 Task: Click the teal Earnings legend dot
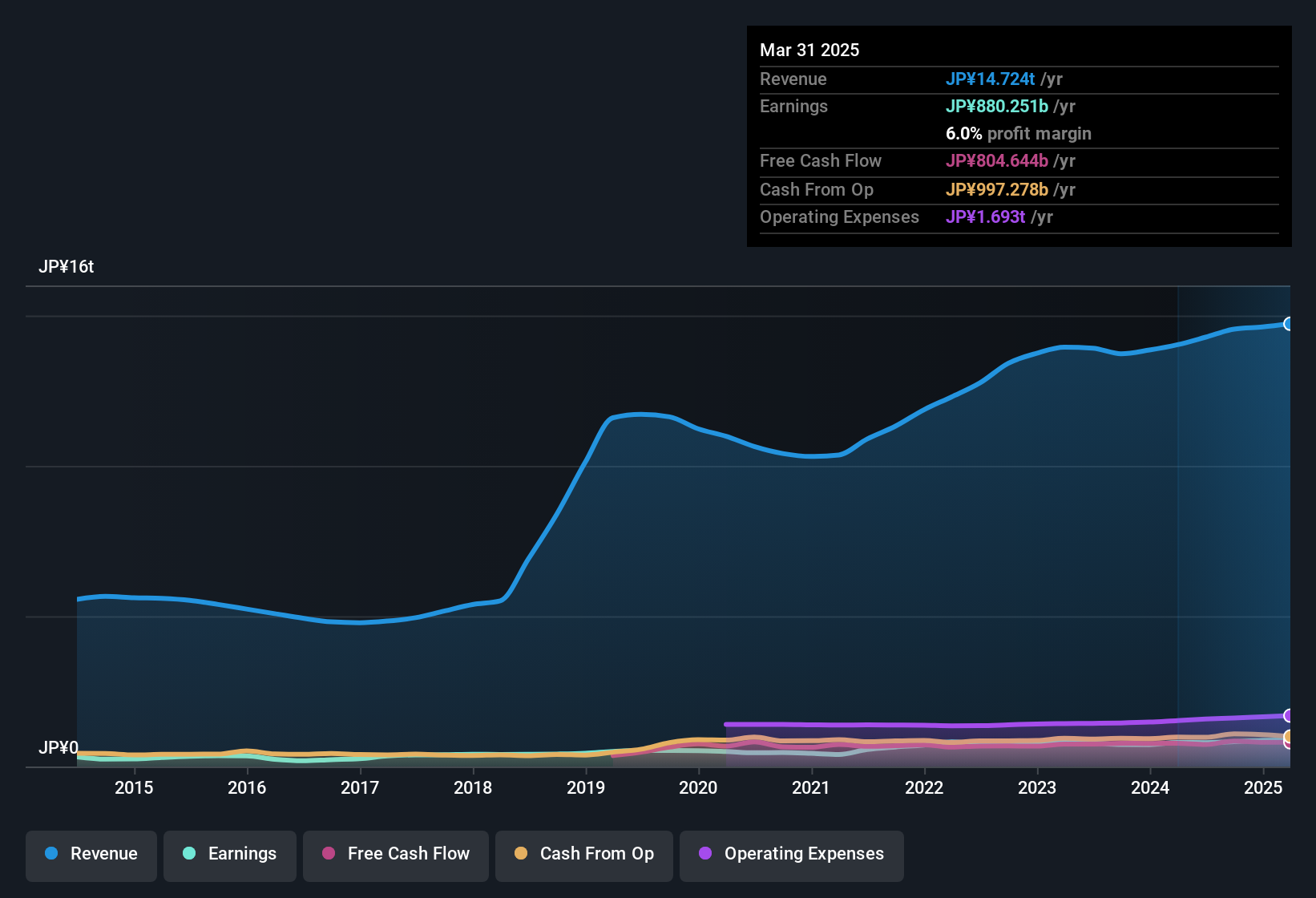tap(189, 853)
